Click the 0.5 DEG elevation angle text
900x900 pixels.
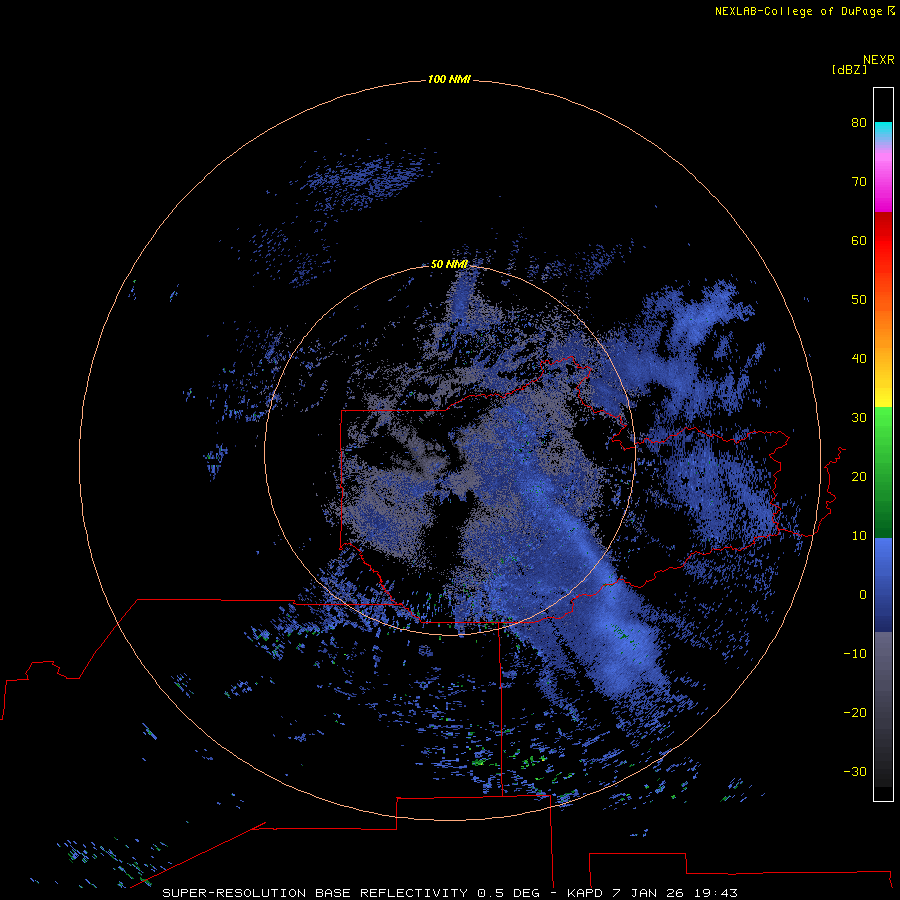[x=509, y=893]
